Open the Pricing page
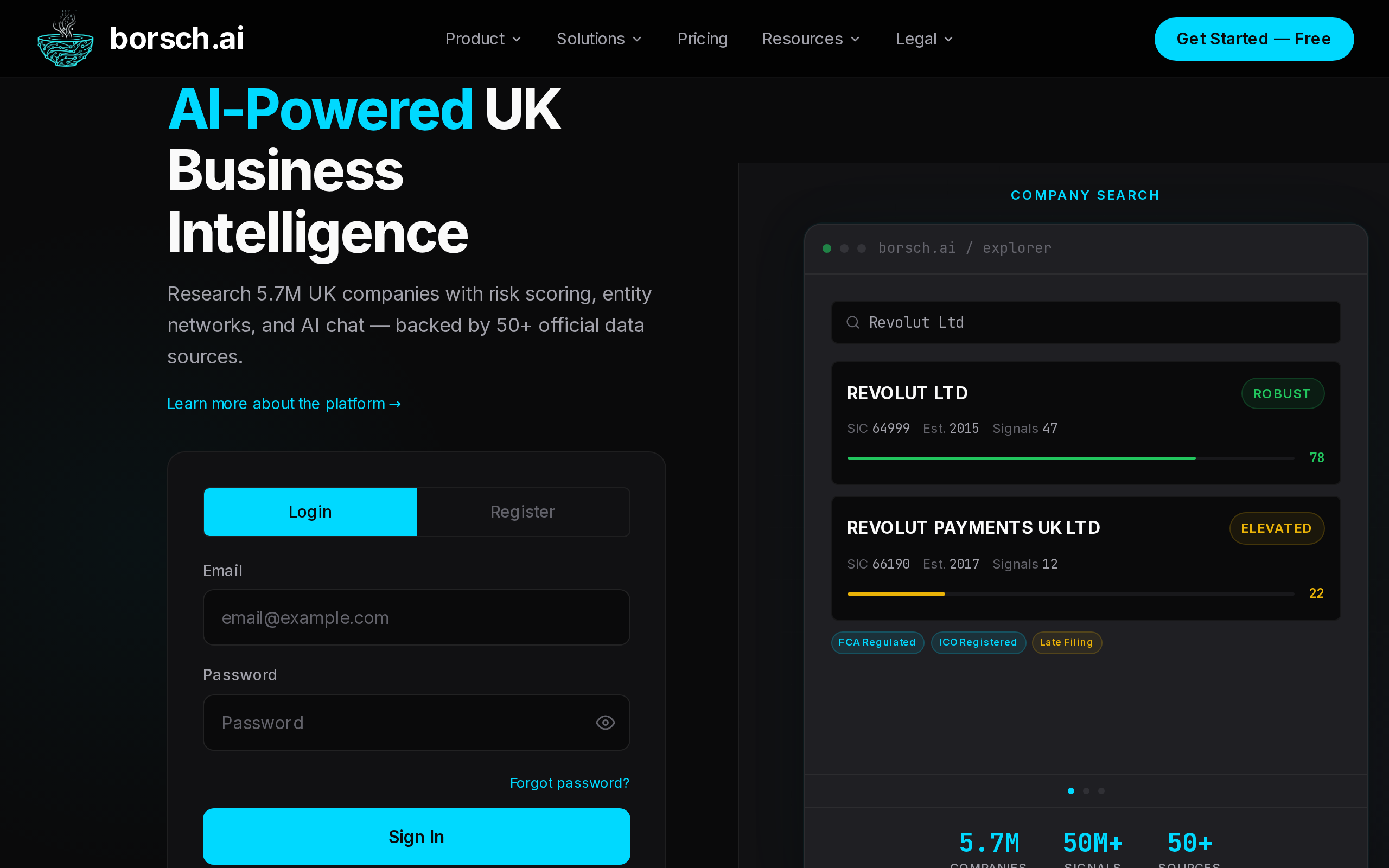1389x868 pixels. click(x=702, y=39)
